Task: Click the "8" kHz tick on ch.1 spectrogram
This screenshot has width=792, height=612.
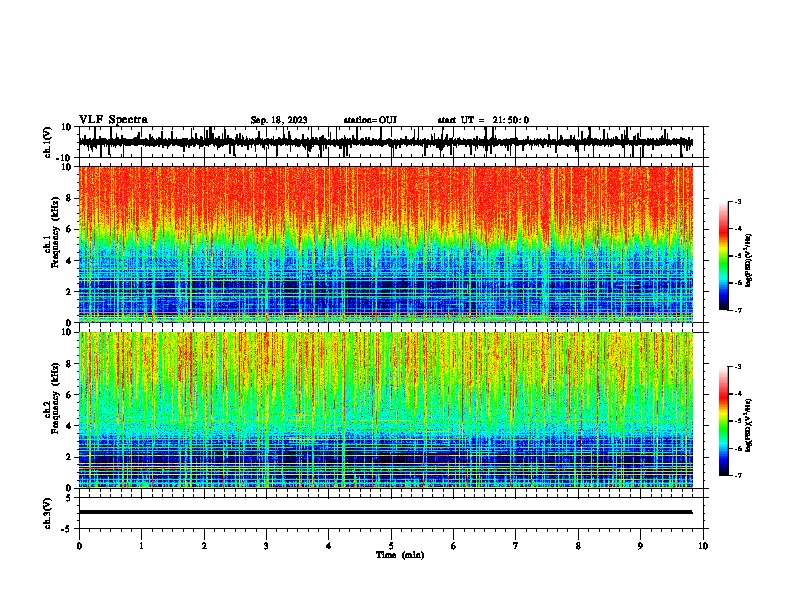Action: coord(69,198)
